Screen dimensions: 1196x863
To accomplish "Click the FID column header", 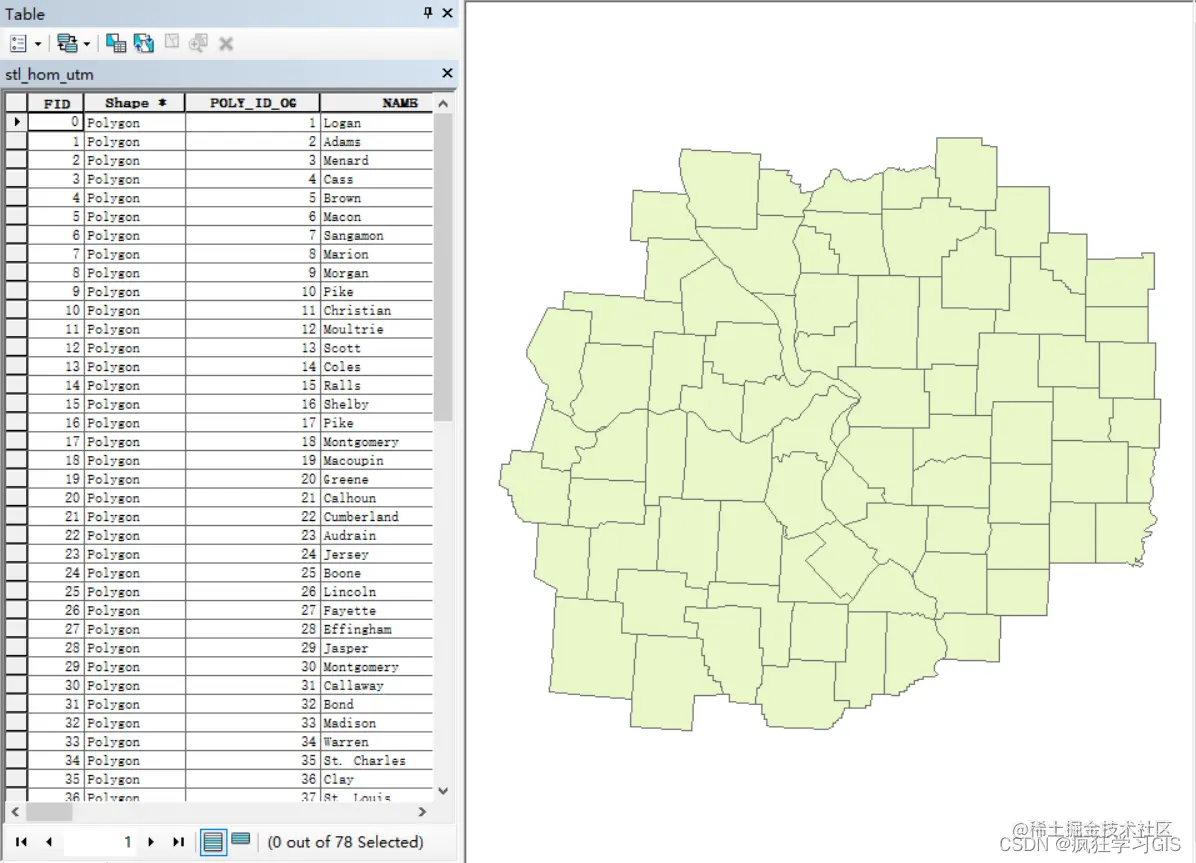I will [x=56, y=103].
